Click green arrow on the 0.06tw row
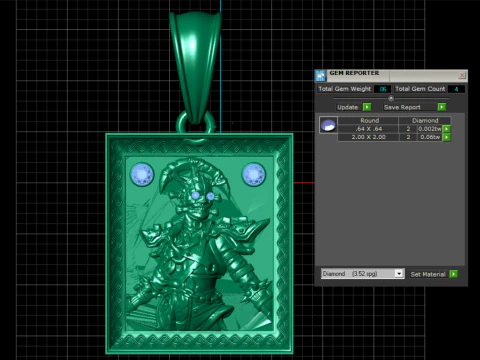This screenshot has width=480, height=360. (447, 137)
